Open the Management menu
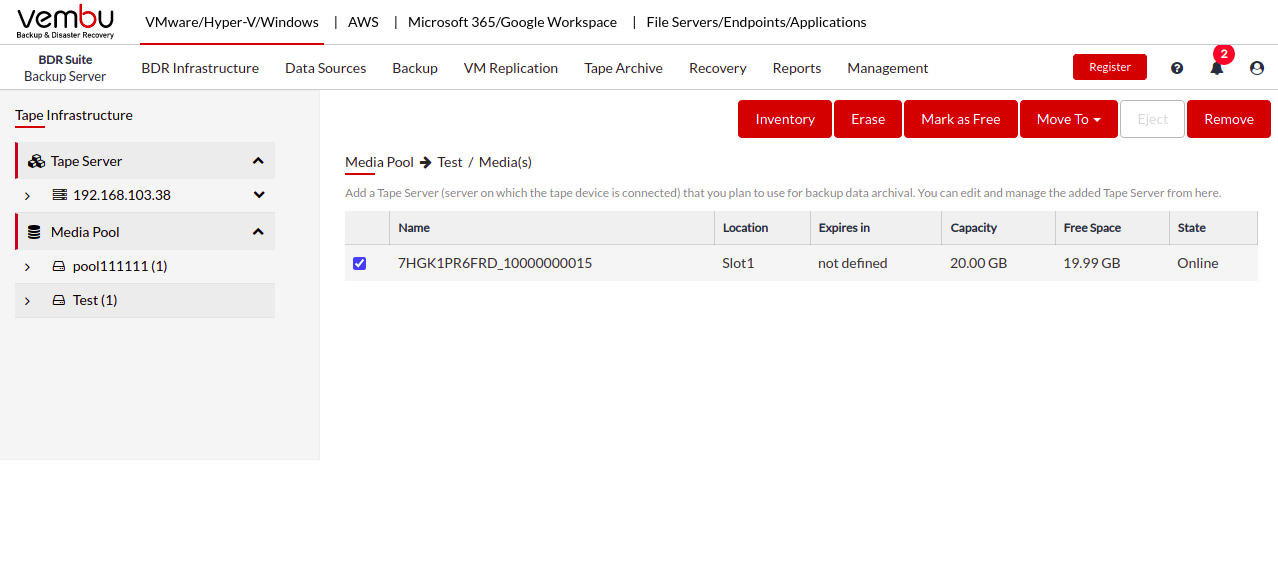The width and height of the screenshot is (1278, 581). tap(888, 68)
